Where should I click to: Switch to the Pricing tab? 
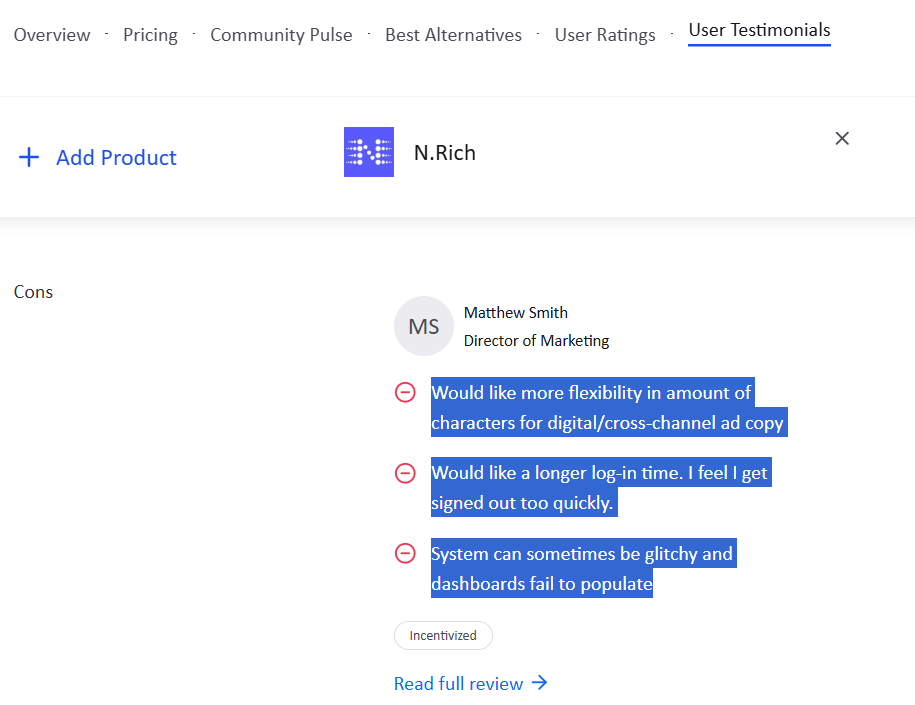coord(150,35)
